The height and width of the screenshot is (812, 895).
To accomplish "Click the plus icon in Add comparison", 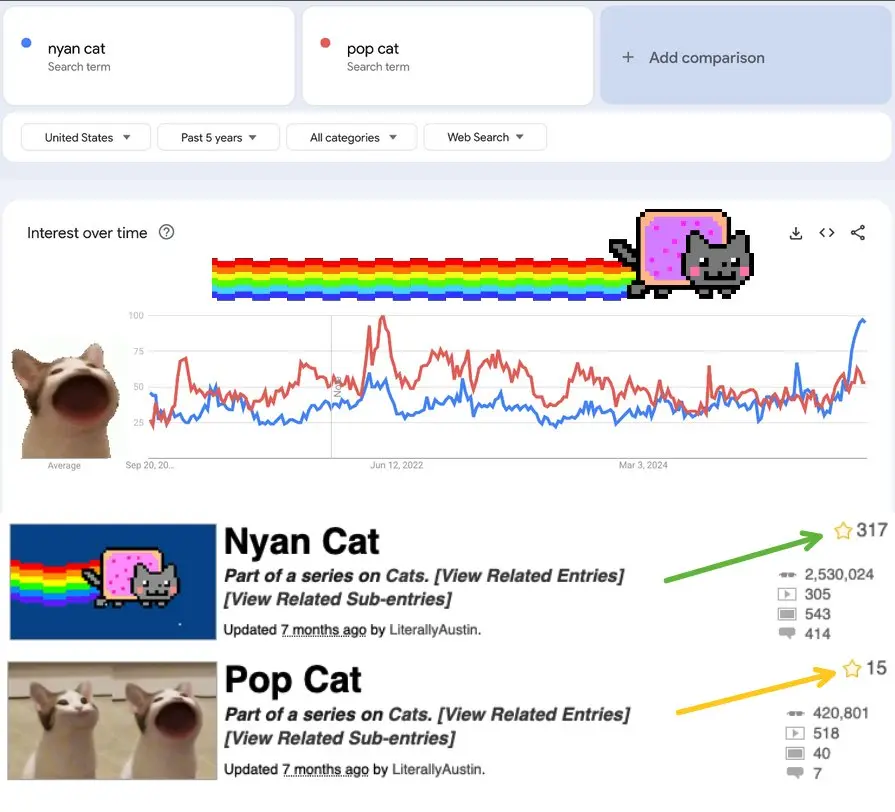I will click(628, 57).
